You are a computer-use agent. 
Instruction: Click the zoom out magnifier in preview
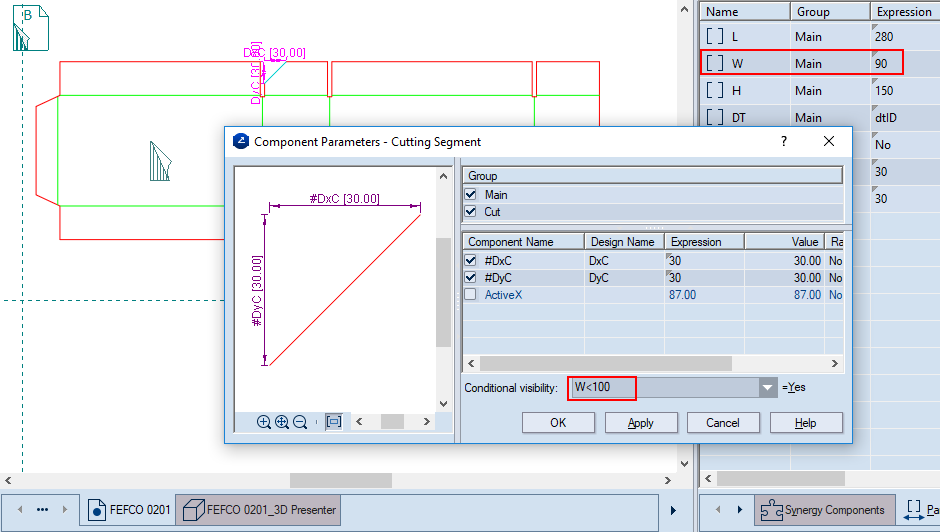point(299,422)
